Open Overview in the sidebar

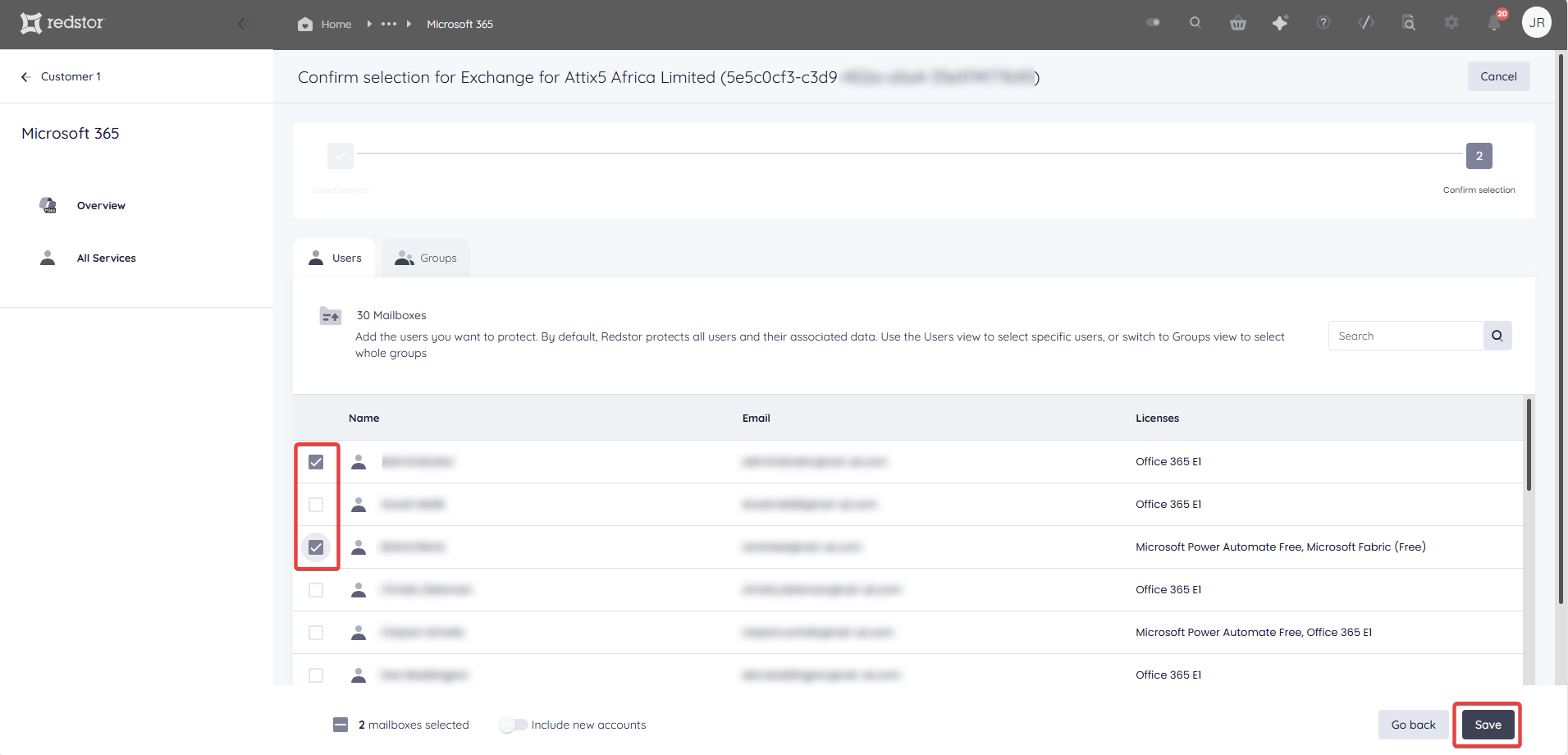pos(101,206)
